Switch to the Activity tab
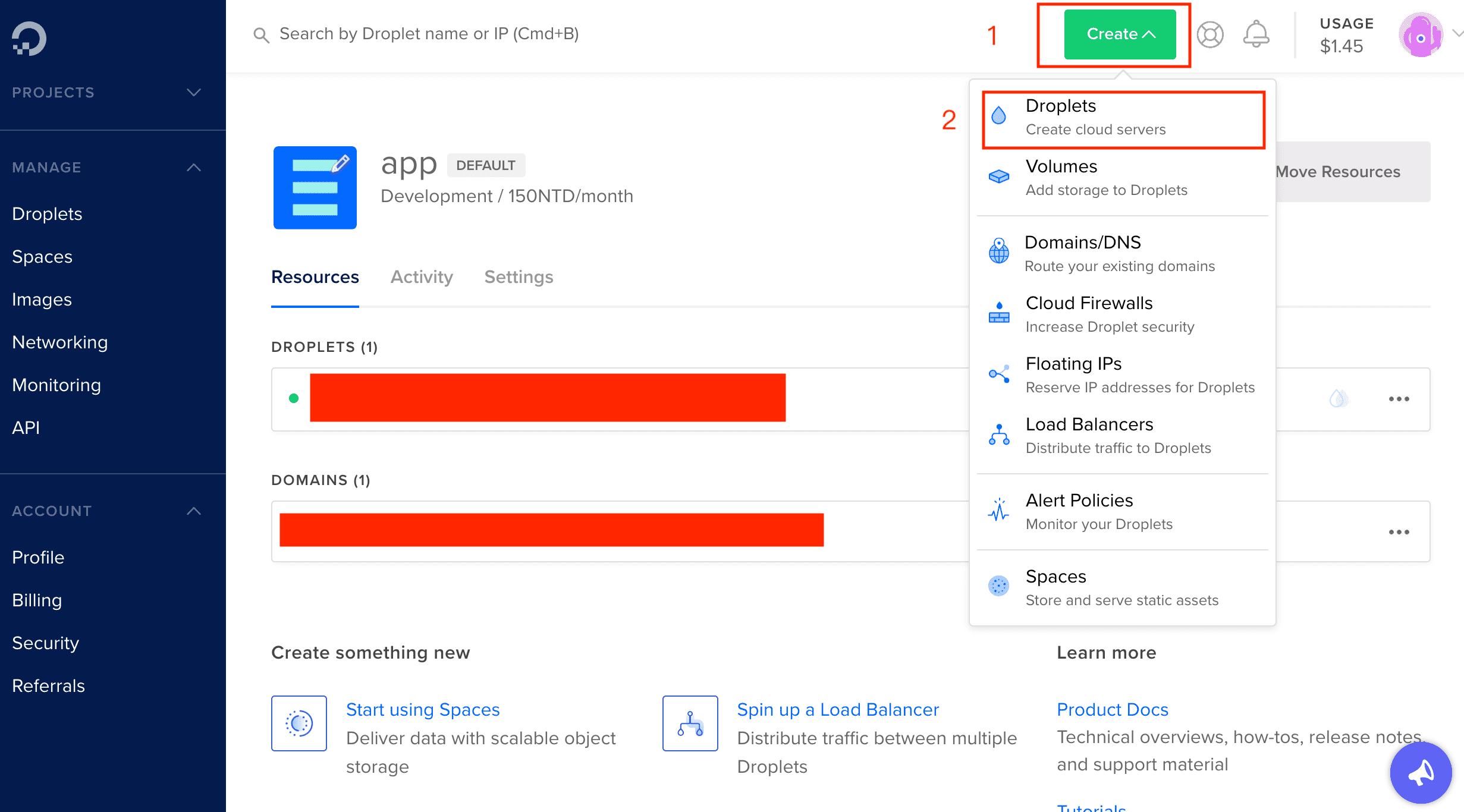 click(422, 277)
